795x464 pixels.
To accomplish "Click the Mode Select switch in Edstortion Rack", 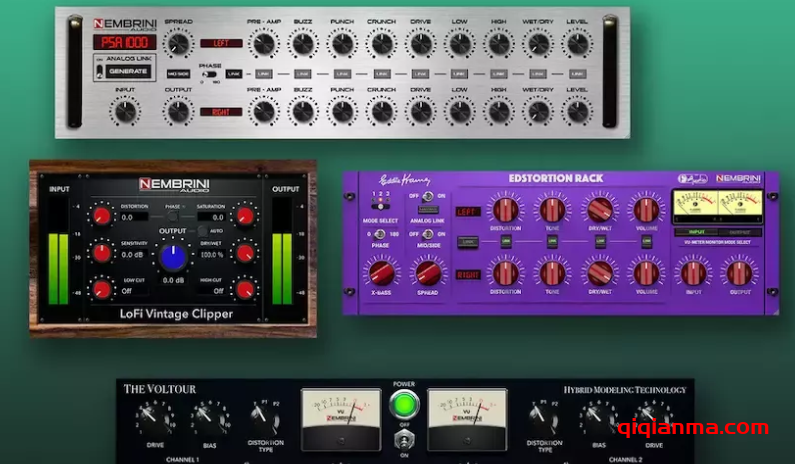I will tap(380, 206).
